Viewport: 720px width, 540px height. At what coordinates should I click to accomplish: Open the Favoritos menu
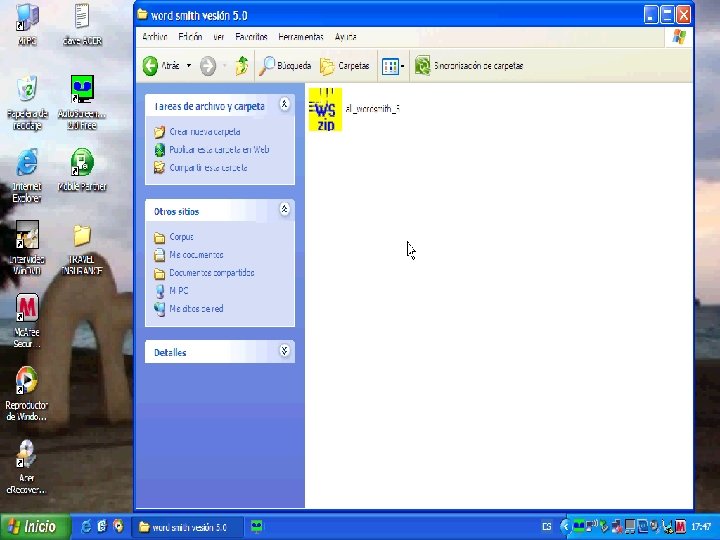[x=251, y=37]
